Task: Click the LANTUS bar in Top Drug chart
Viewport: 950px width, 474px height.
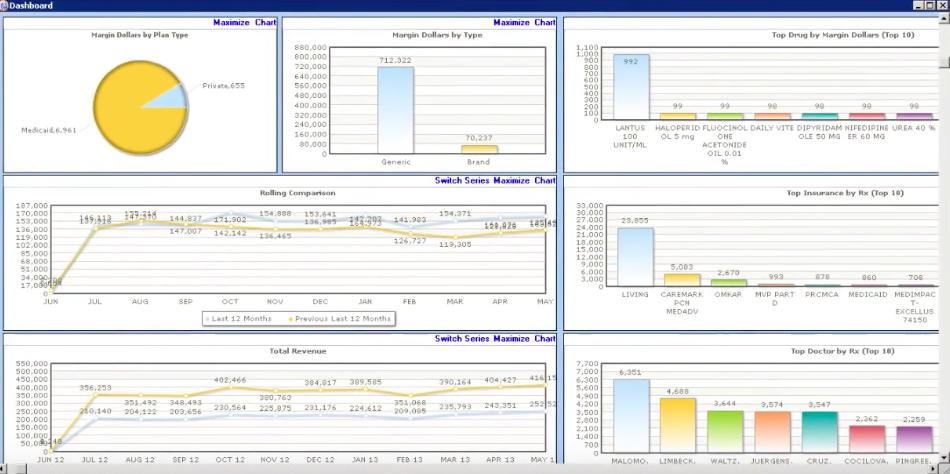Action: [631, 87]
